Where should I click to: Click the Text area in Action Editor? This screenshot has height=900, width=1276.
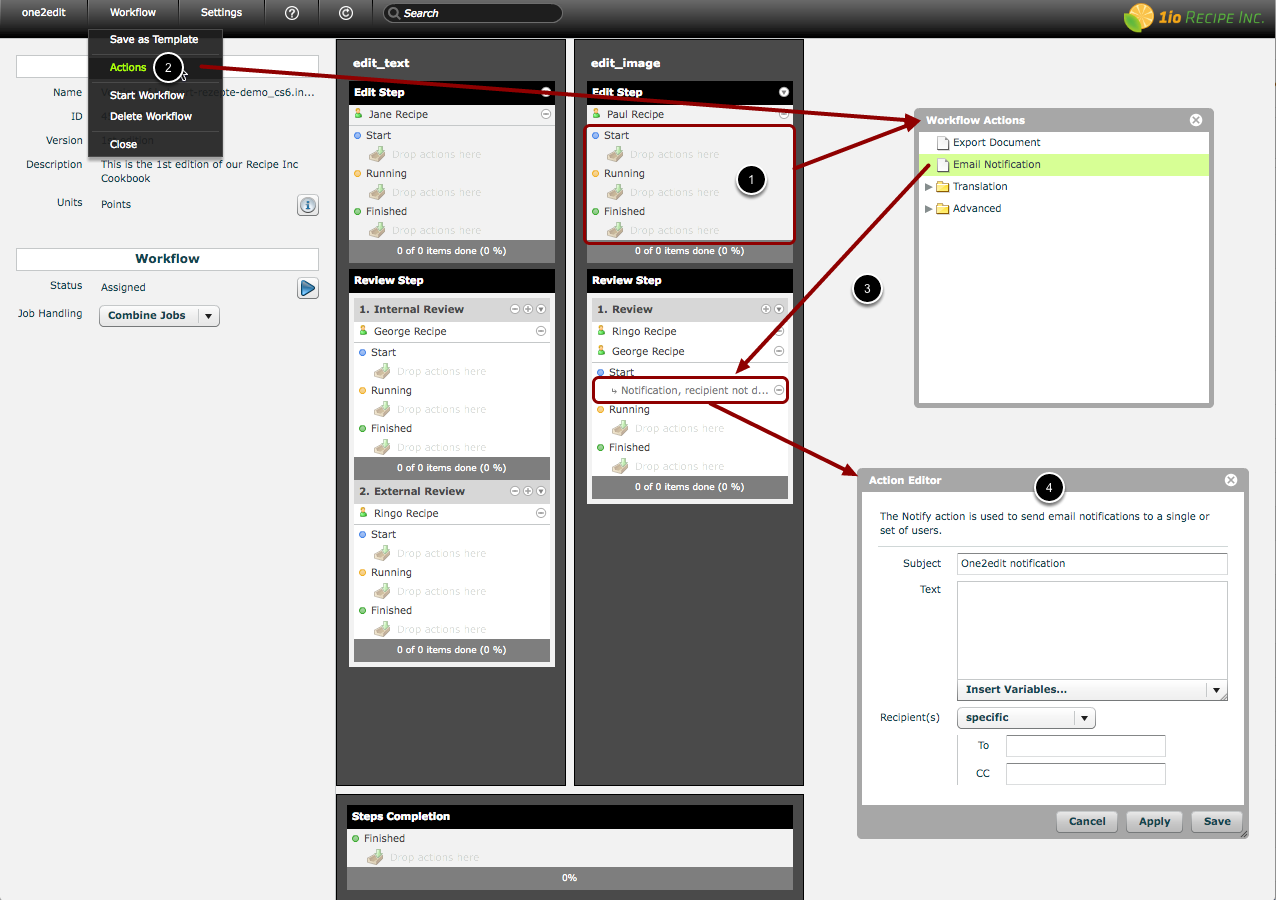(1092, 631)
